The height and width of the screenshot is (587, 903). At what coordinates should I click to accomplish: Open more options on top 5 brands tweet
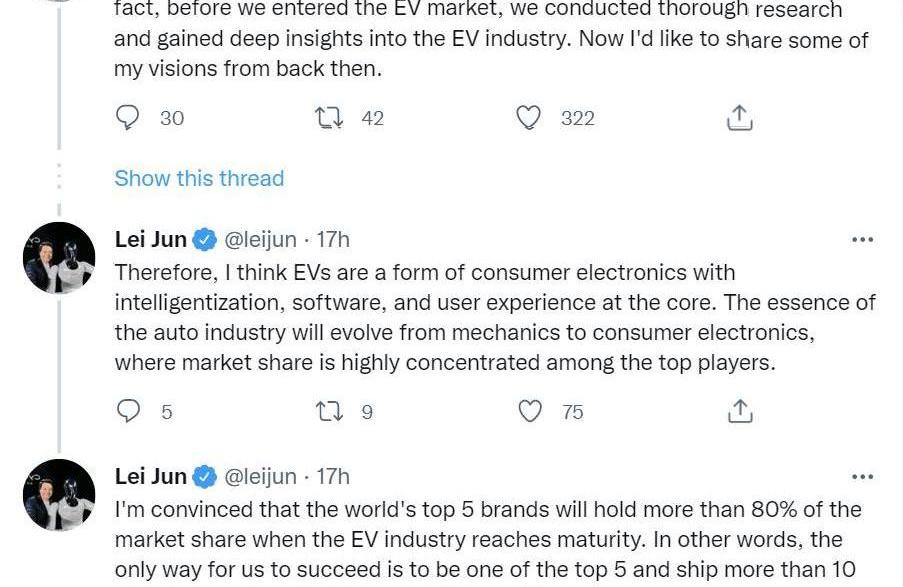[861, 477]
